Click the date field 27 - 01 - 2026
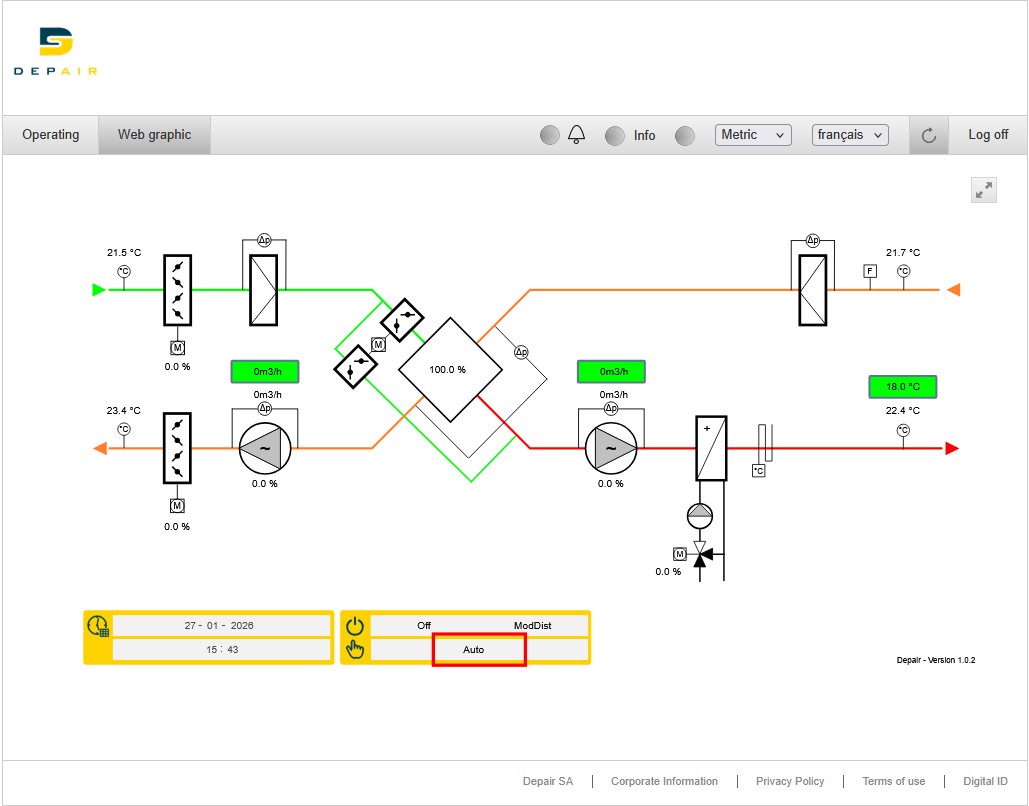Viewport: 1029px width, 806px height. tap(221, 626)
